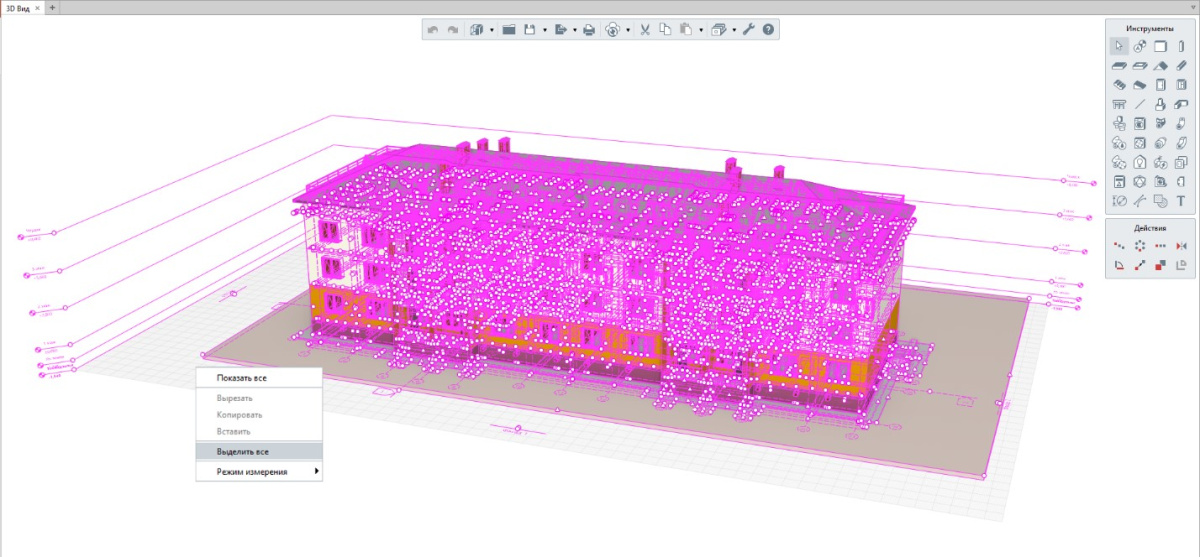Expand the save button dropdown arrow
The image size is (1200, 557).
pyautogui.click(x=544, y=30)
